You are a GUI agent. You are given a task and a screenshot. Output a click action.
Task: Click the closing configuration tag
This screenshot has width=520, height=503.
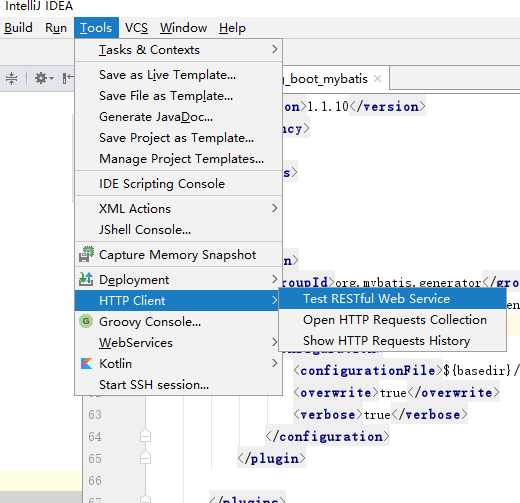(x=327, y=437)
